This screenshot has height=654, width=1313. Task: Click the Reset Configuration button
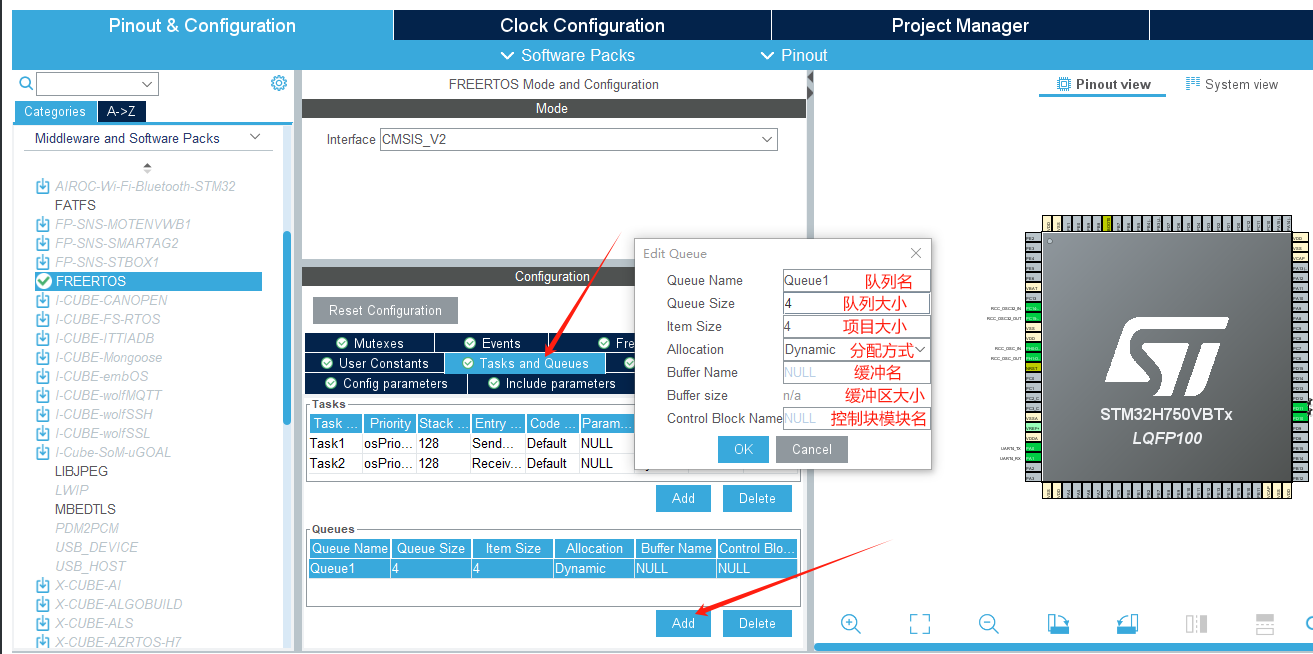[385, 310]
